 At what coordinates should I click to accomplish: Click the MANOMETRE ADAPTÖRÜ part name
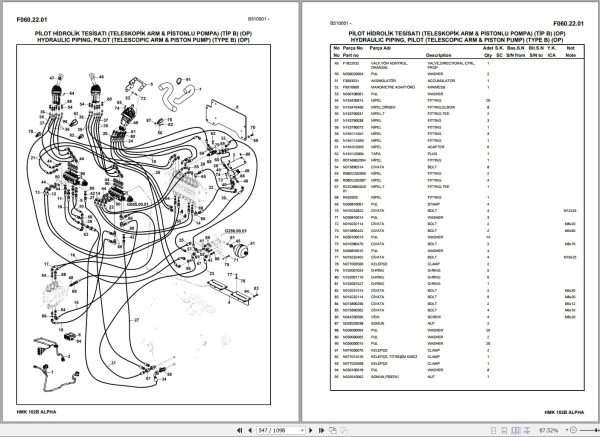[x=393, y=87]
